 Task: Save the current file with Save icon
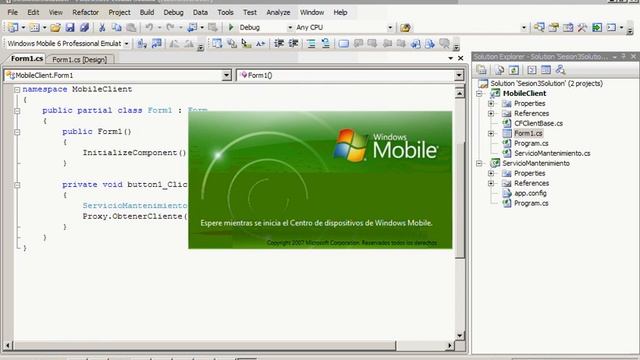point(70,27)
